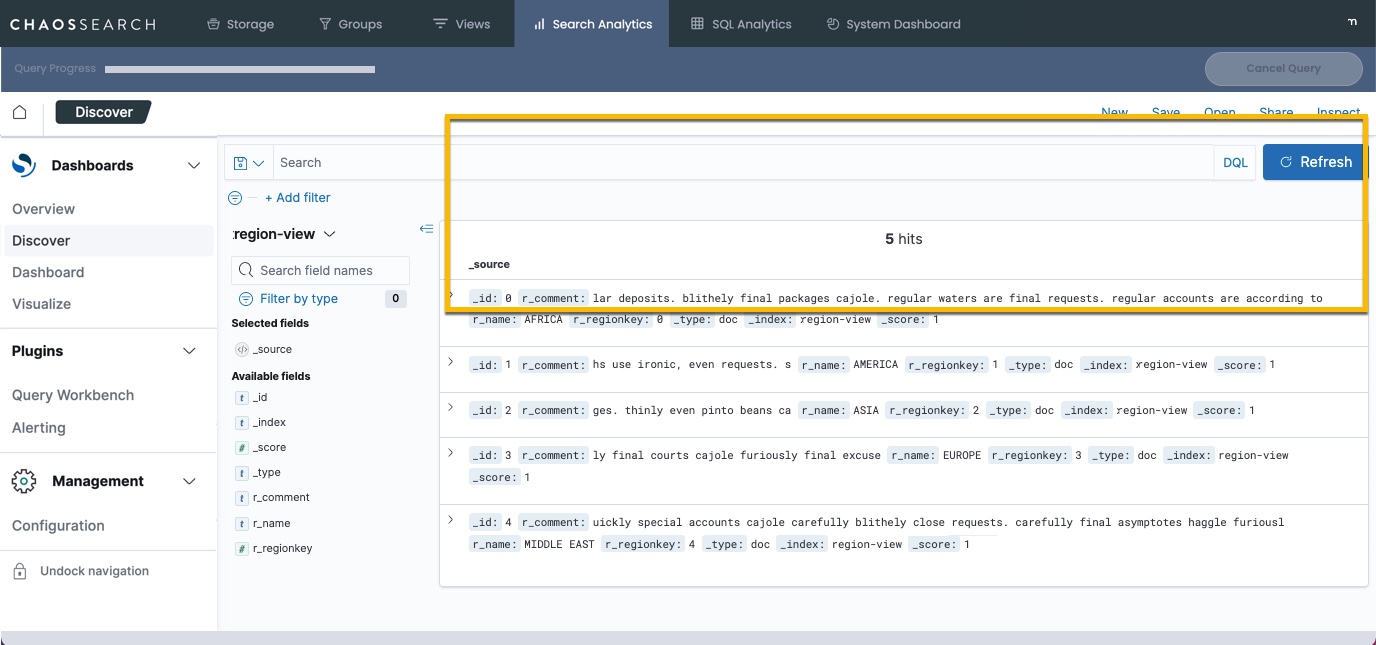Click the filter options circle icon
Screen dimensions: 1376x645
click(235, 198)
